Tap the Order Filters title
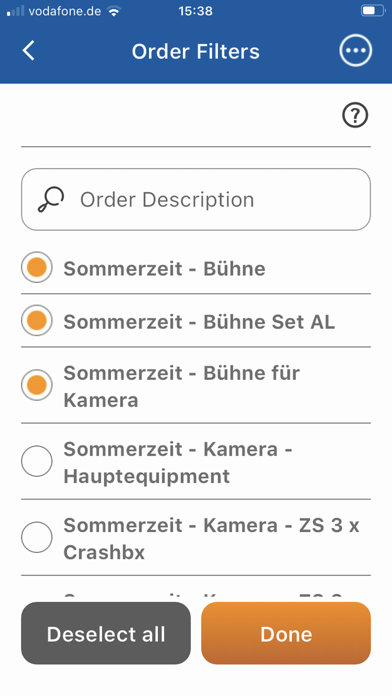 pos(195,51)
